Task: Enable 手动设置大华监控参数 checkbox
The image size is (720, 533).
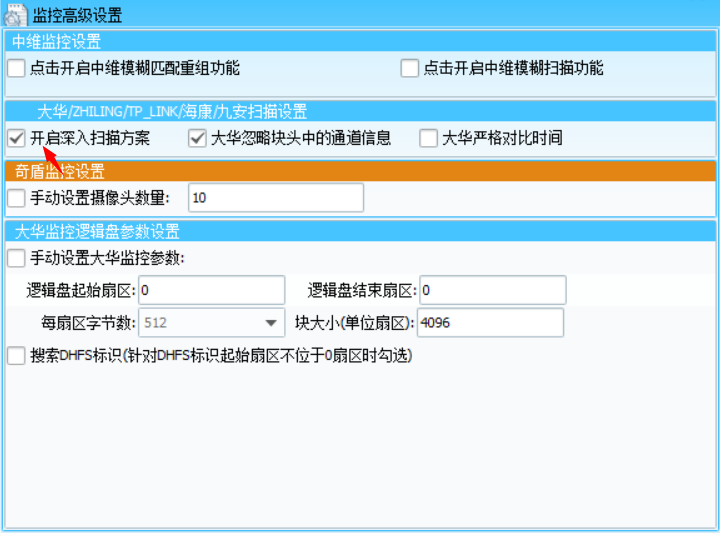Action: pos(16,258)
